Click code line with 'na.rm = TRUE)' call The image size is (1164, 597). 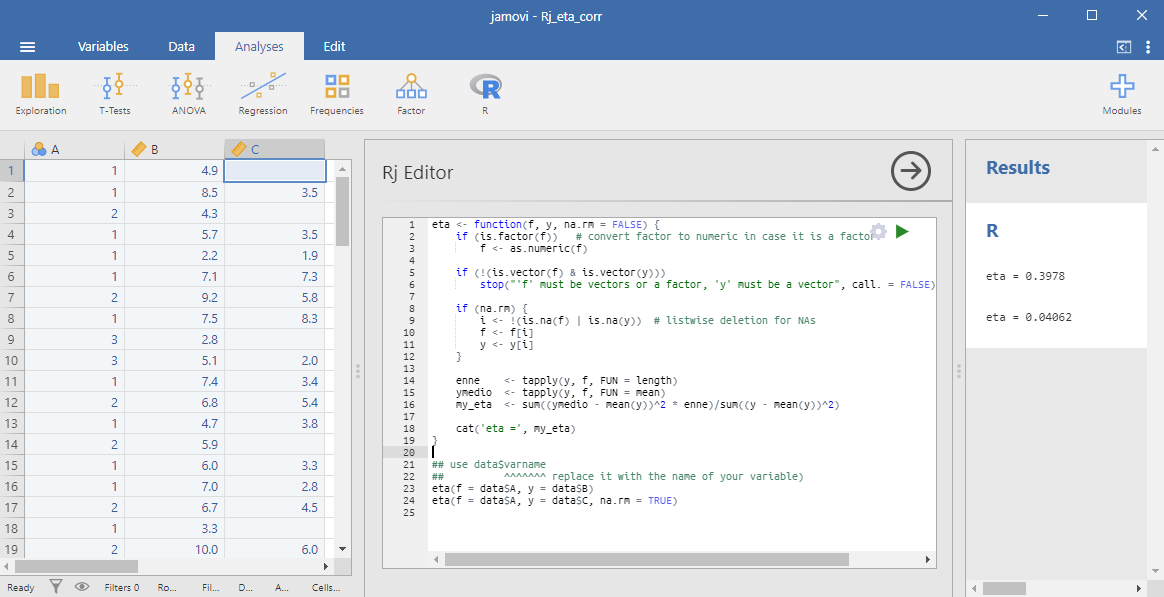[x=555, y=500]
